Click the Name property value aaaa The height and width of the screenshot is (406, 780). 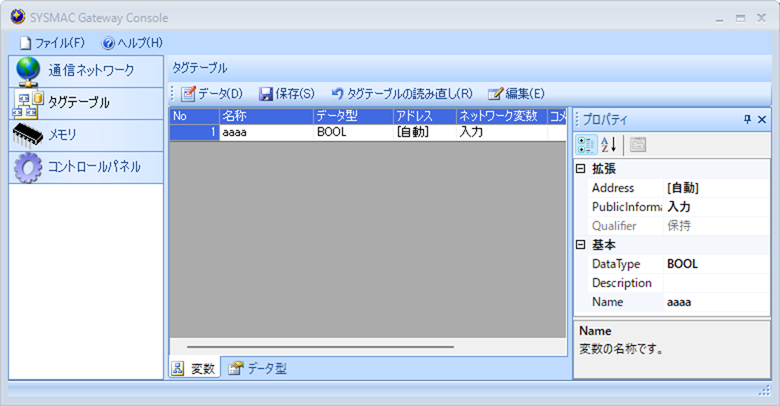pyautogui.click(x=716, y=302)
